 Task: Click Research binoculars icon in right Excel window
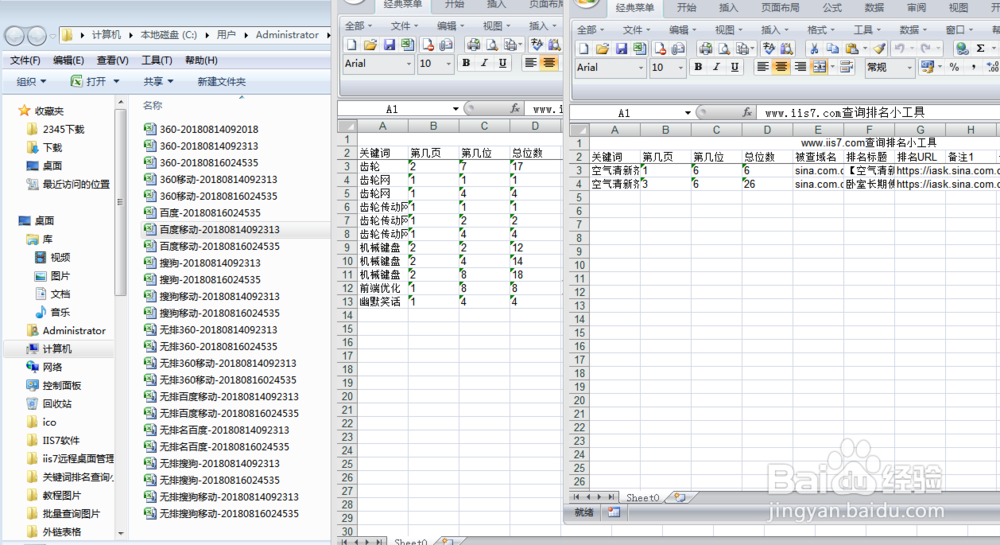pyautogui.click(x=787, y=48)
